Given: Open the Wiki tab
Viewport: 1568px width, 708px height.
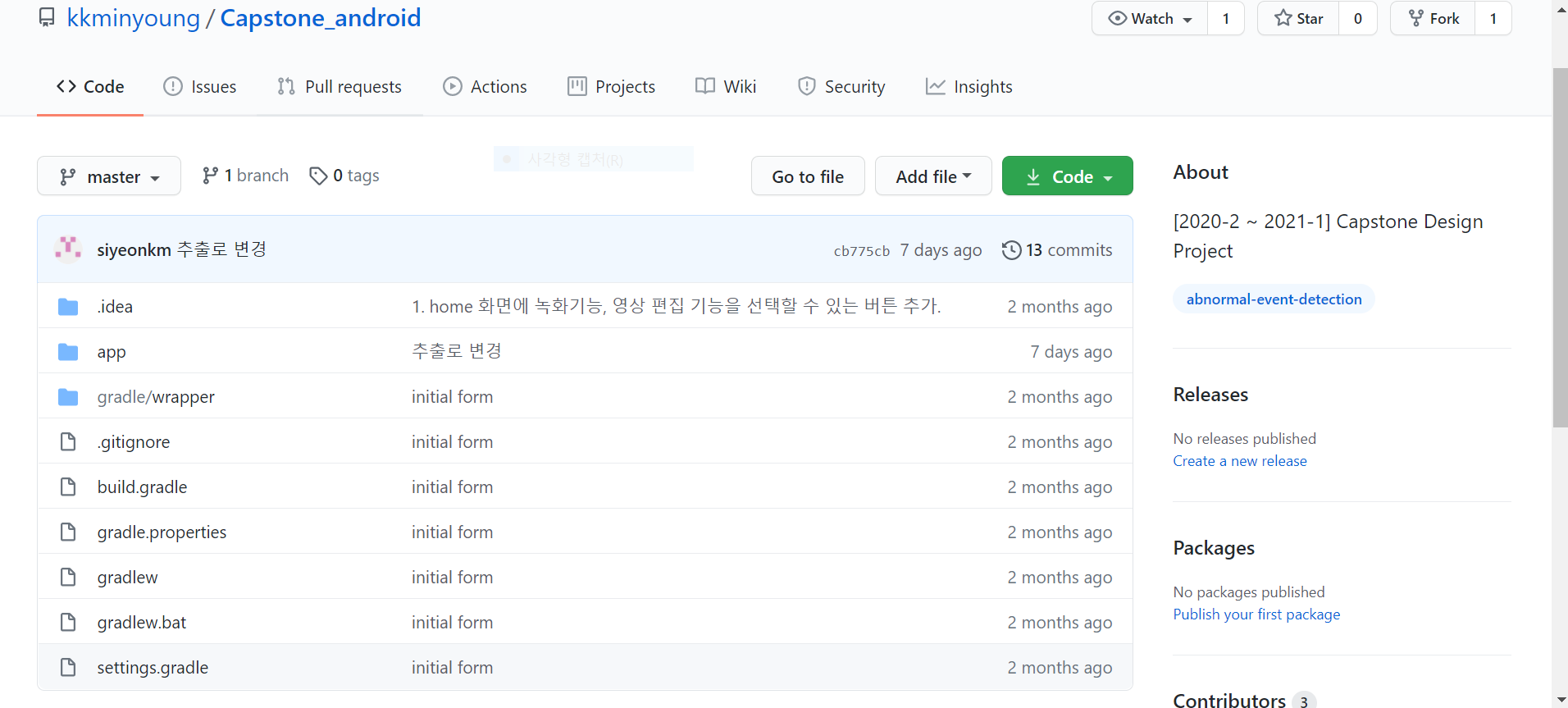Looking at the screenshot, I should click(726, 86).
